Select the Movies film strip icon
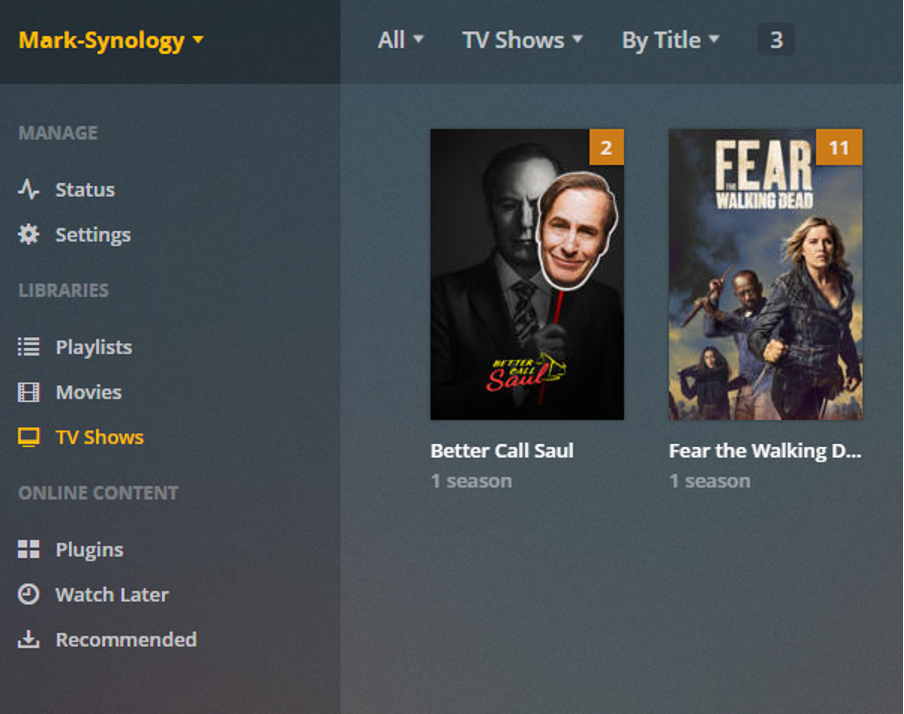Image resolution: width=904 pixels, height=714 pixels. click(x=28, y=392)
